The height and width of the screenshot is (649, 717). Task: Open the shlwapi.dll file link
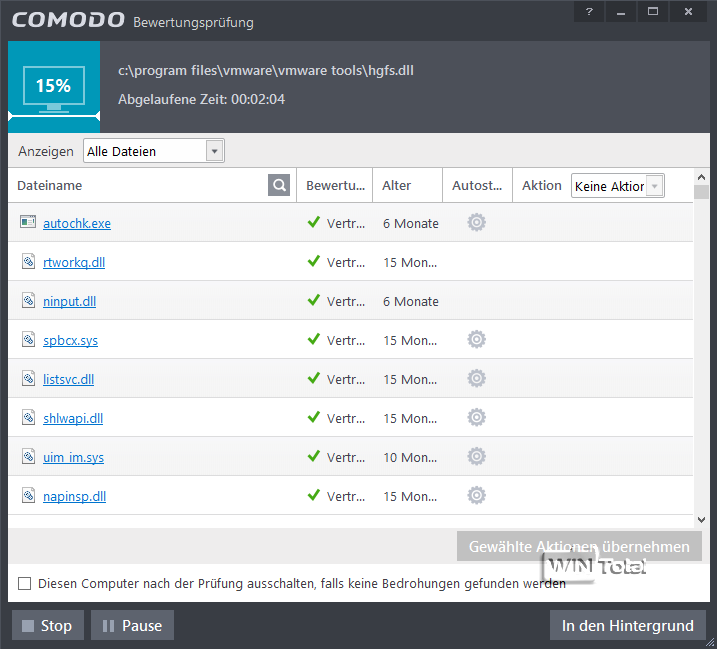pyautogui.click(x=73, y=418)
